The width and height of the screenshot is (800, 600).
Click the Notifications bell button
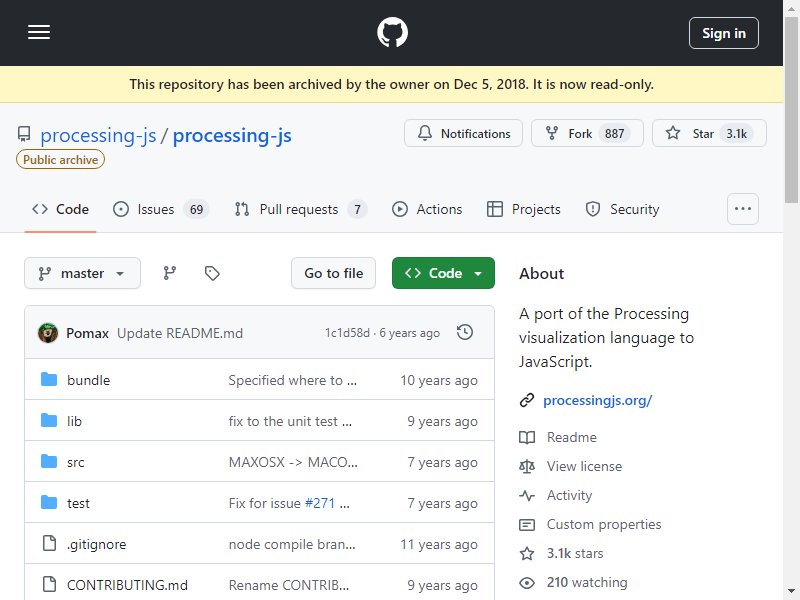coord(463,133)
